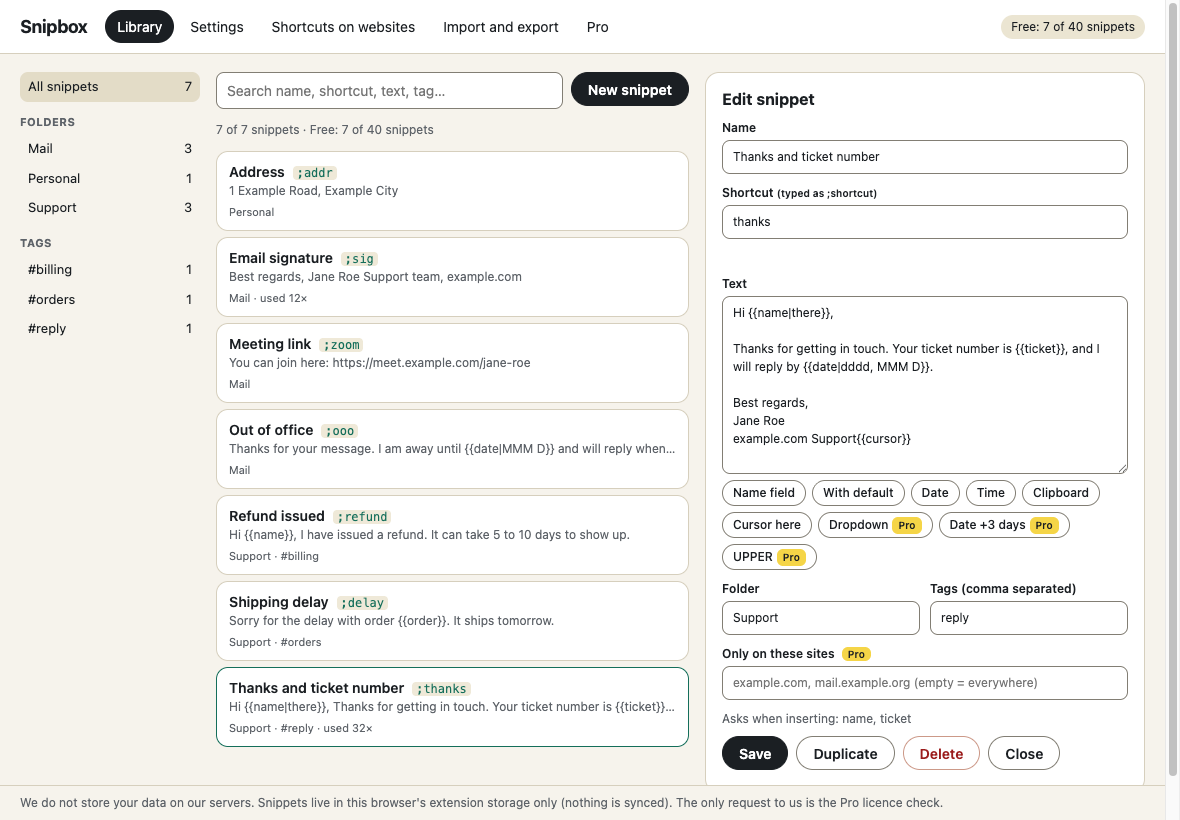Open the Address snippet card
Screen dimensions: 1180x820
(452, 191)
